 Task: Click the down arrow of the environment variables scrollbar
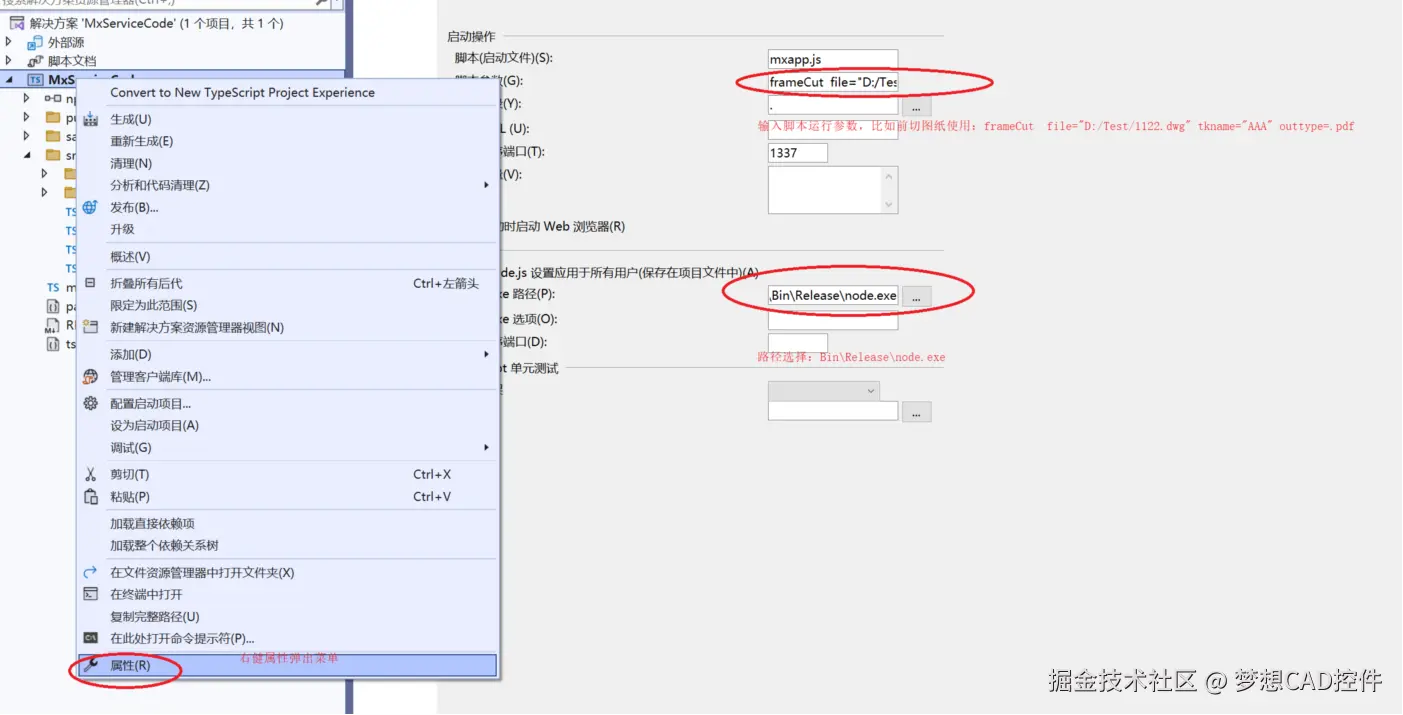point(890,205)
